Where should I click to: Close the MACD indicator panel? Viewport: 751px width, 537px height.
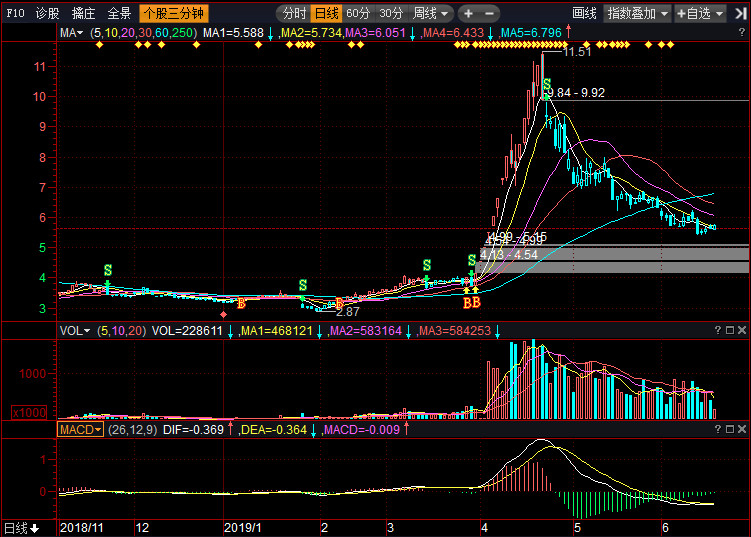742,429
